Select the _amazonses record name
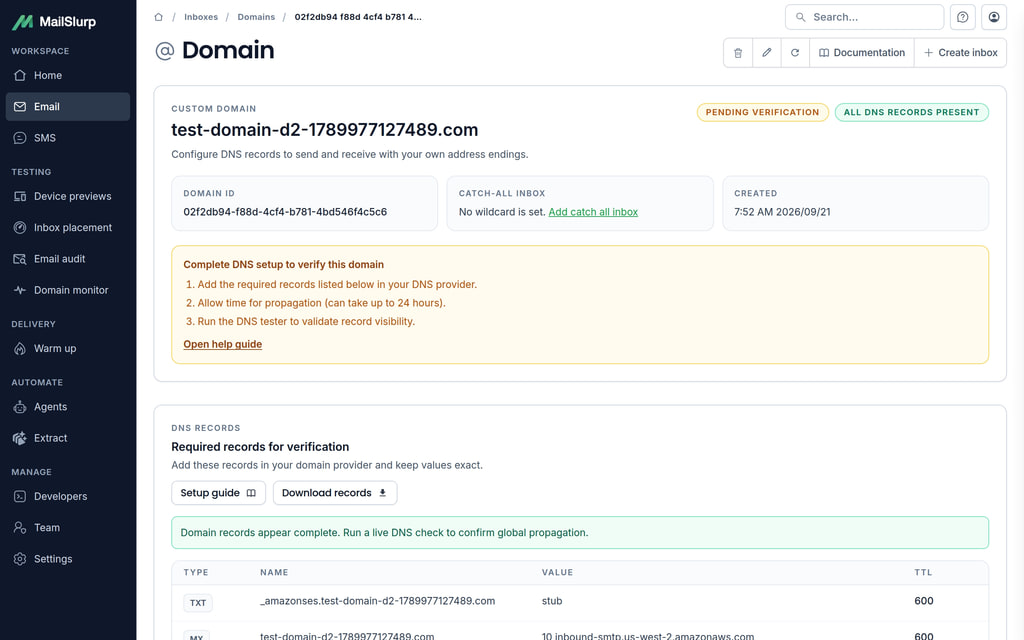Viewport: 1024px width, 640px height. tap(377, 601)
